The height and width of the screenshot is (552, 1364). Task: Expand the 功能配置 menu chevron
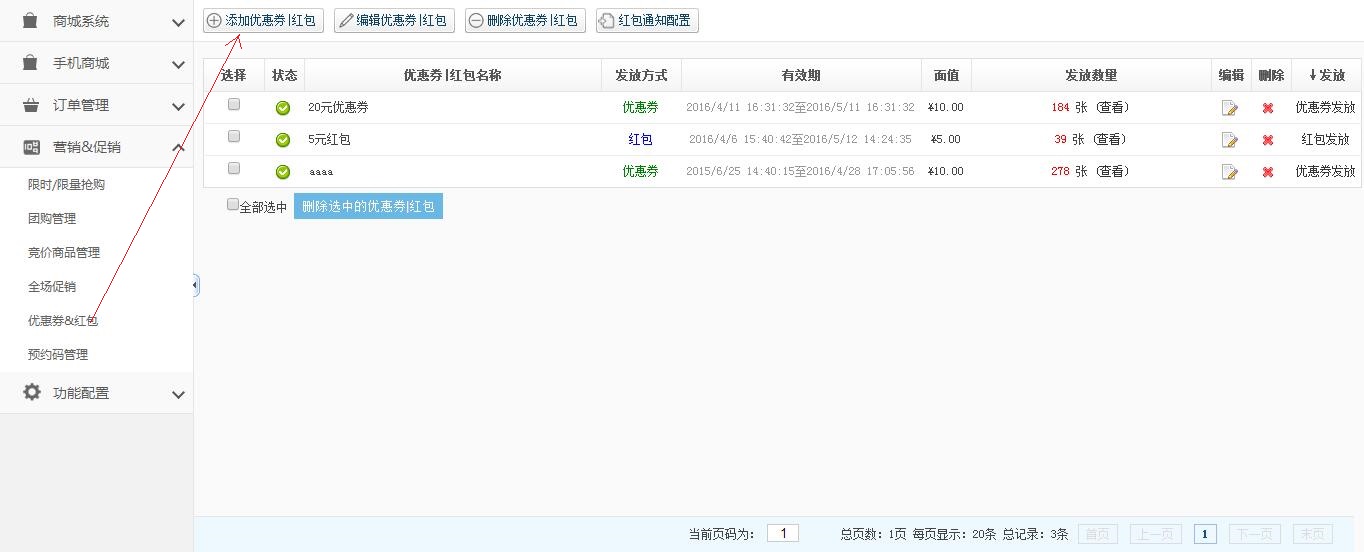[x=178, y=394]
